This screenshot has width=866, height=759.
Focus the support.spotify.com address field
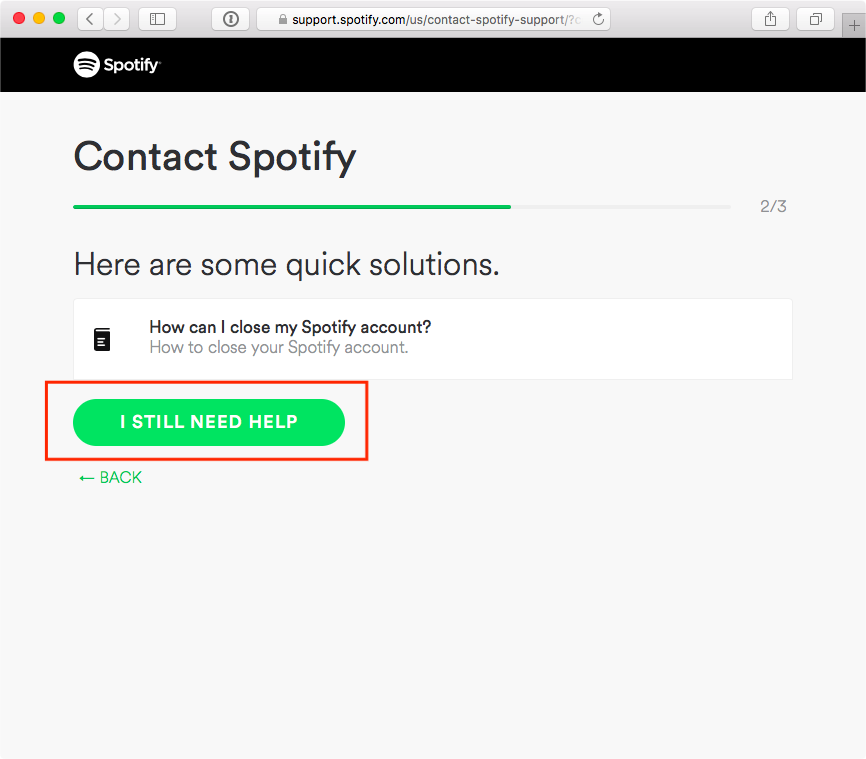(430, 19)
